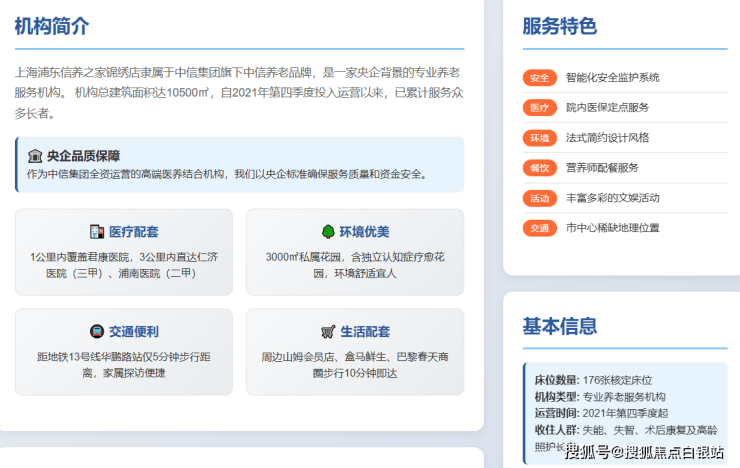The width and height of the screenshot is (740, 468).
Task: Click text 市中心稀缺地理位置
Action: tap(613, 228)
